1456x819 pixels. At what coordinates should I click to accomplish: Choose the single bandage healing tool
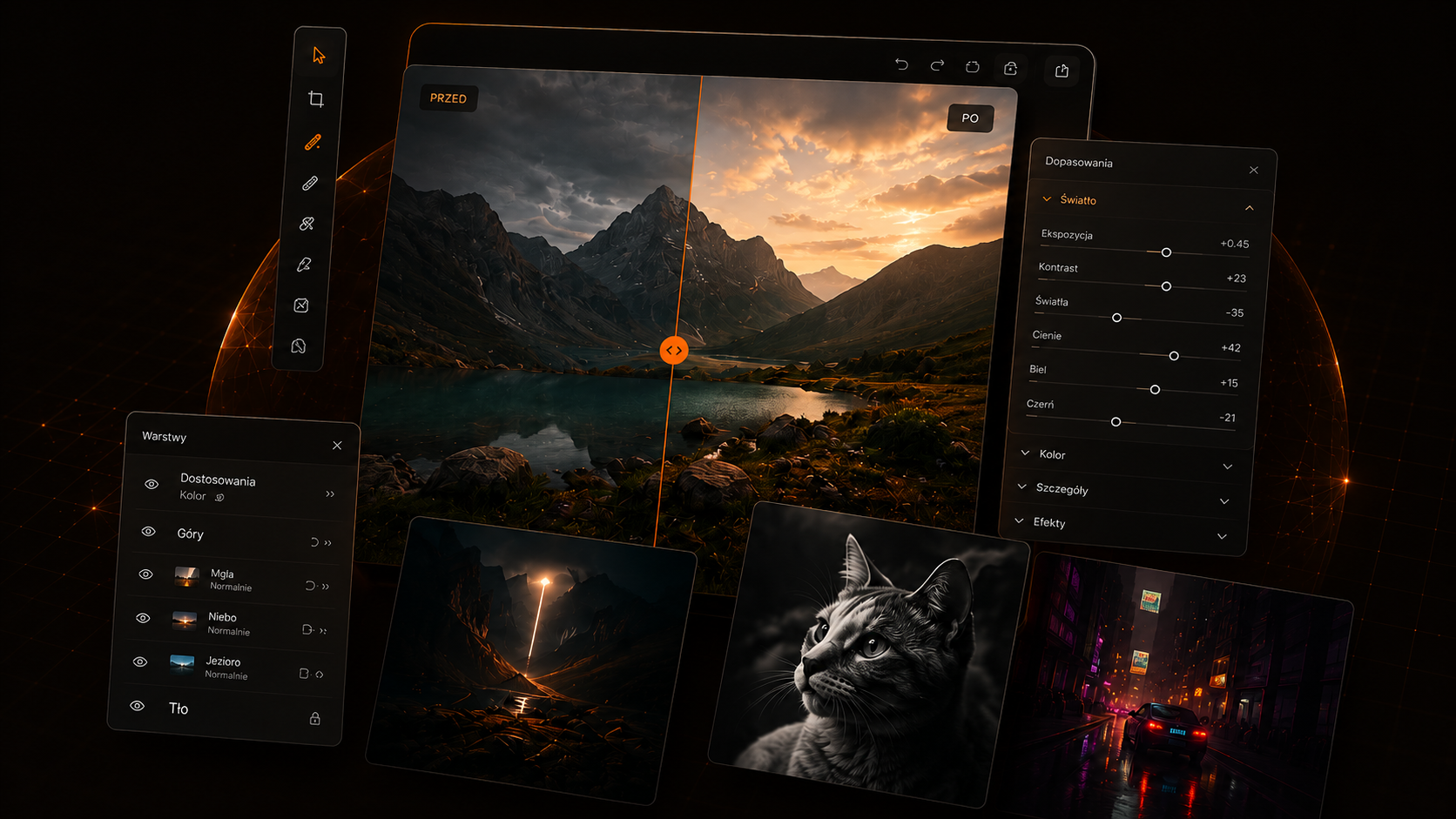click(x=310, y=183)
